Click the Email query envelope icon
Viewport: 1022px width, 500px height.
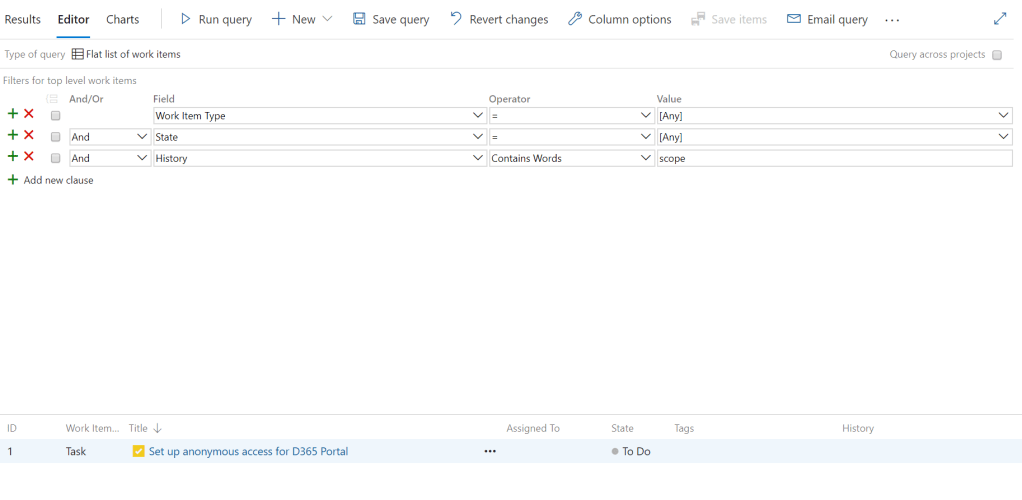click(794, 19)
